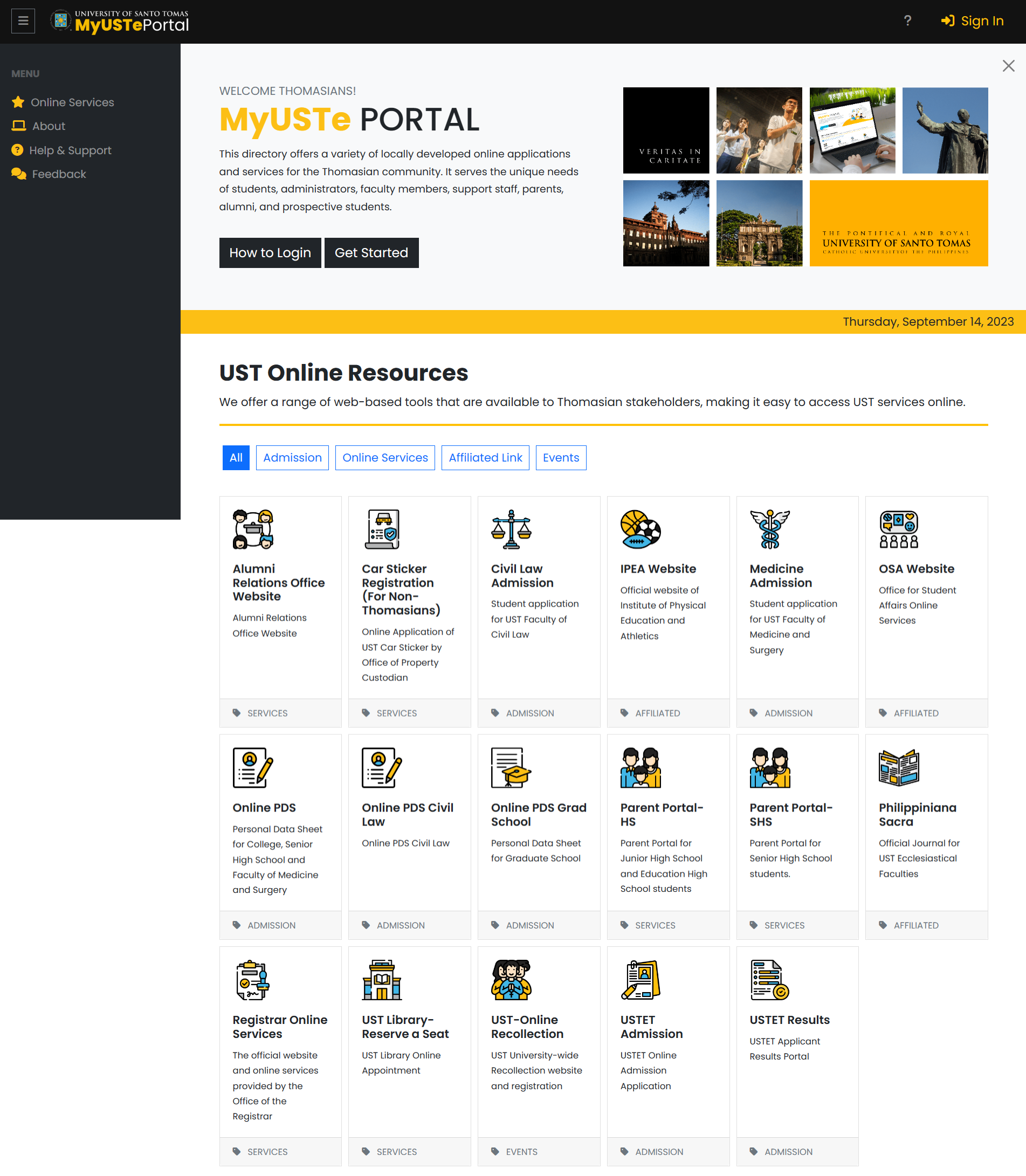The height and width of the screenshot is (1176, 1026).
Task: Open the Civil Law Admission title link
Action: point(522,575)
